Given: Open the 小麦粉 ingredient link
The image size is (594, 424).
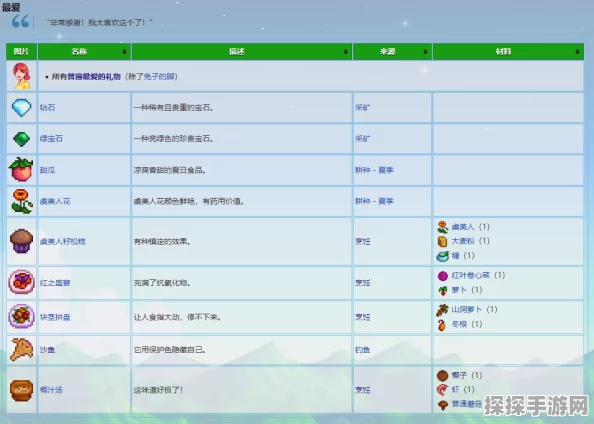Looking at the screenshot, I should [x=463, y=241].
